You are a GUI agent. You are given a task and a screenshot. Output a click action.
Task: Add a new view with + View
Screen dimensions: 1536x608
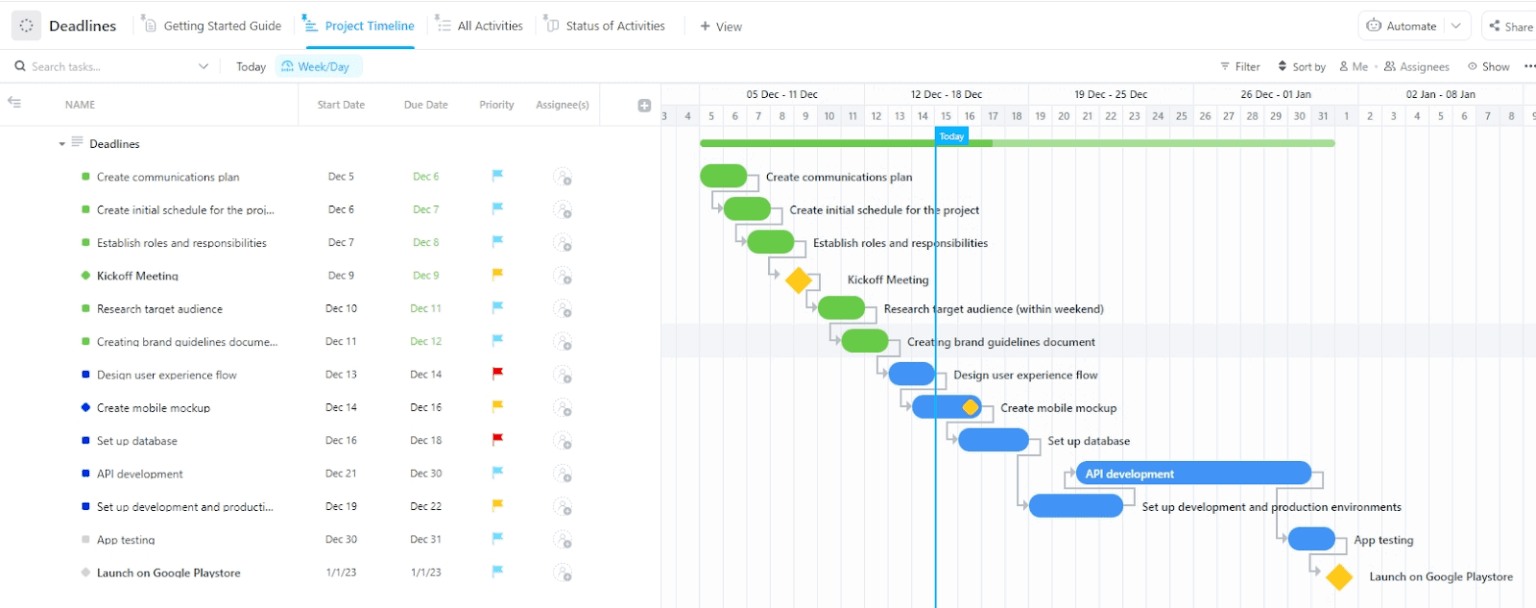[x=720, y=26]
